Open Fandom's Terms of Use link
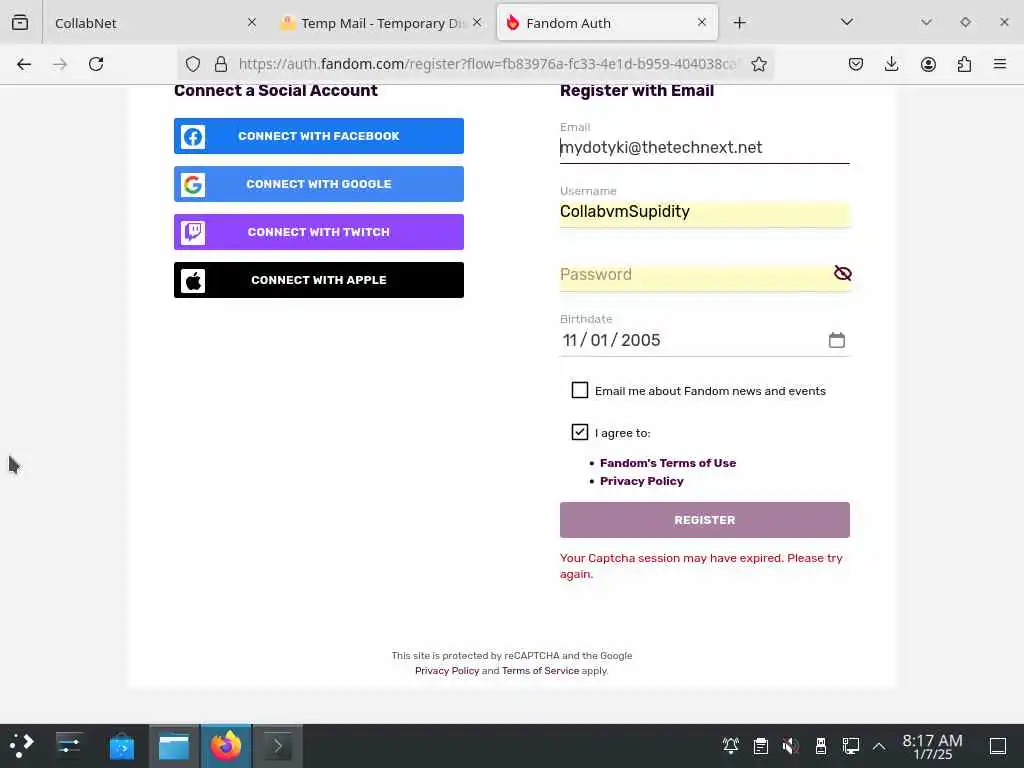The height and width of the screenshot is (768, 1024). tap(667, 463)
